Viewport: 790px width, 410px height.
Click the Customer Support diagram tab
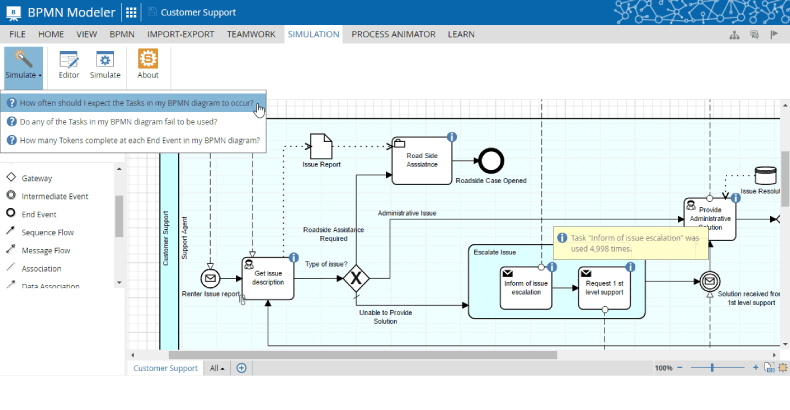coord(166,368)
